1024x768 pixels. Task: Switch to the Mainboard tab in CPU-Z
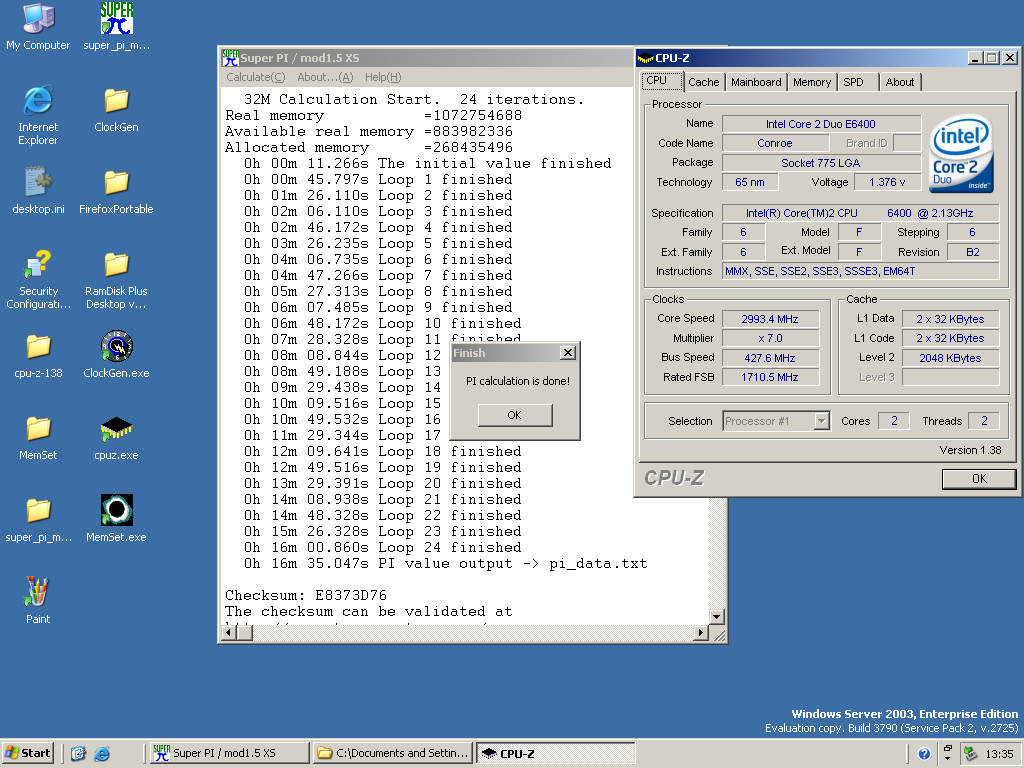756,82
